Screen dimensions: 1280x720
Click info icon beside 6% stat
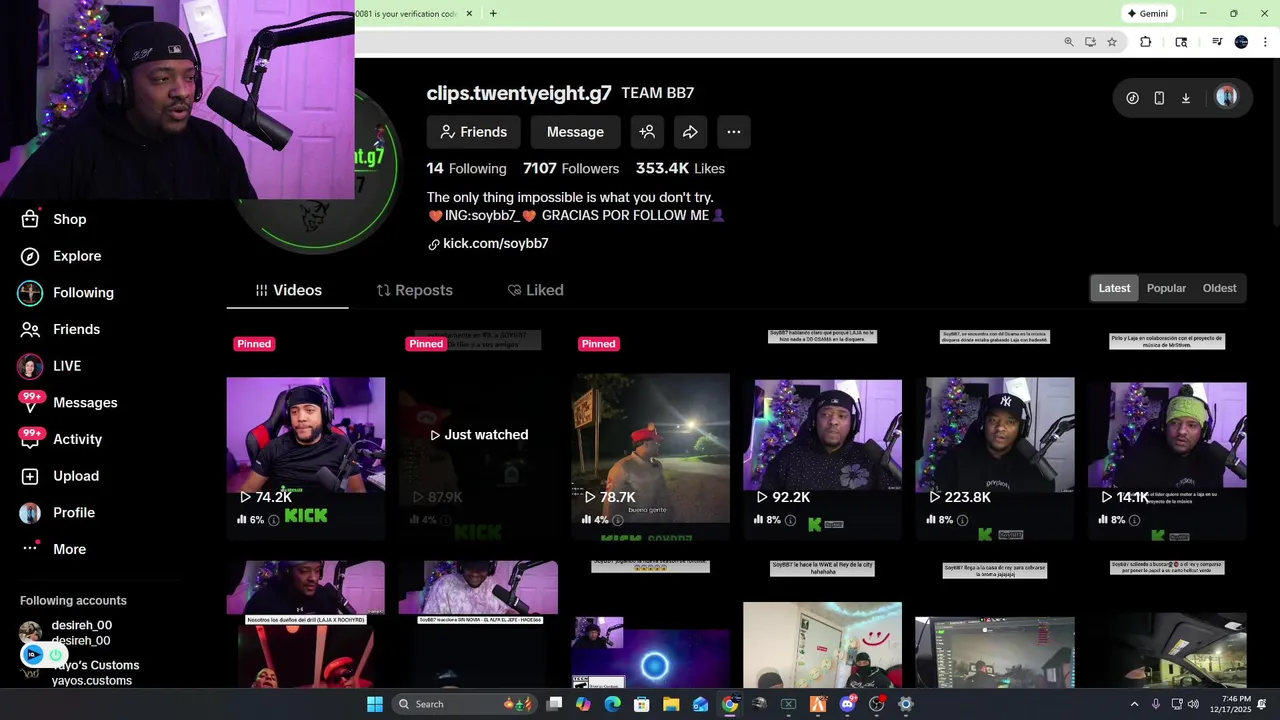(x=274, y=520)
